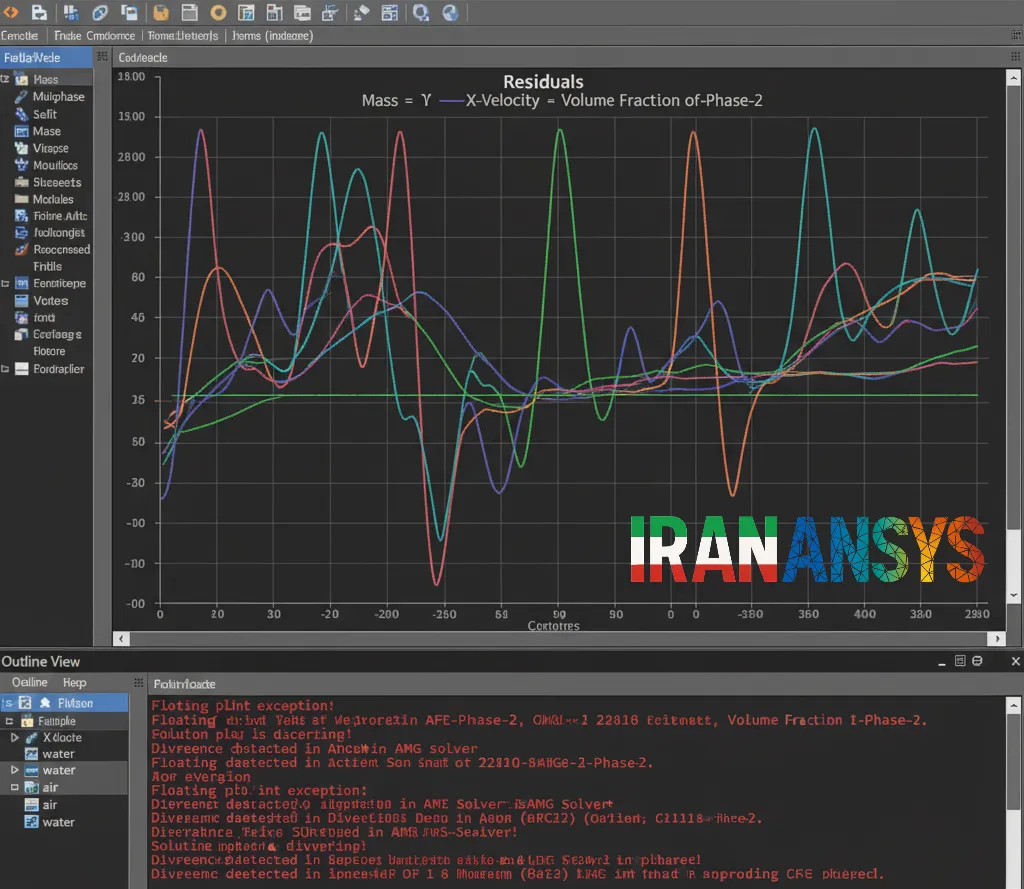Click the Mouilocs item icon
Screen dimensions: 1024x889
pyautogui.click(x=22, y=165)
